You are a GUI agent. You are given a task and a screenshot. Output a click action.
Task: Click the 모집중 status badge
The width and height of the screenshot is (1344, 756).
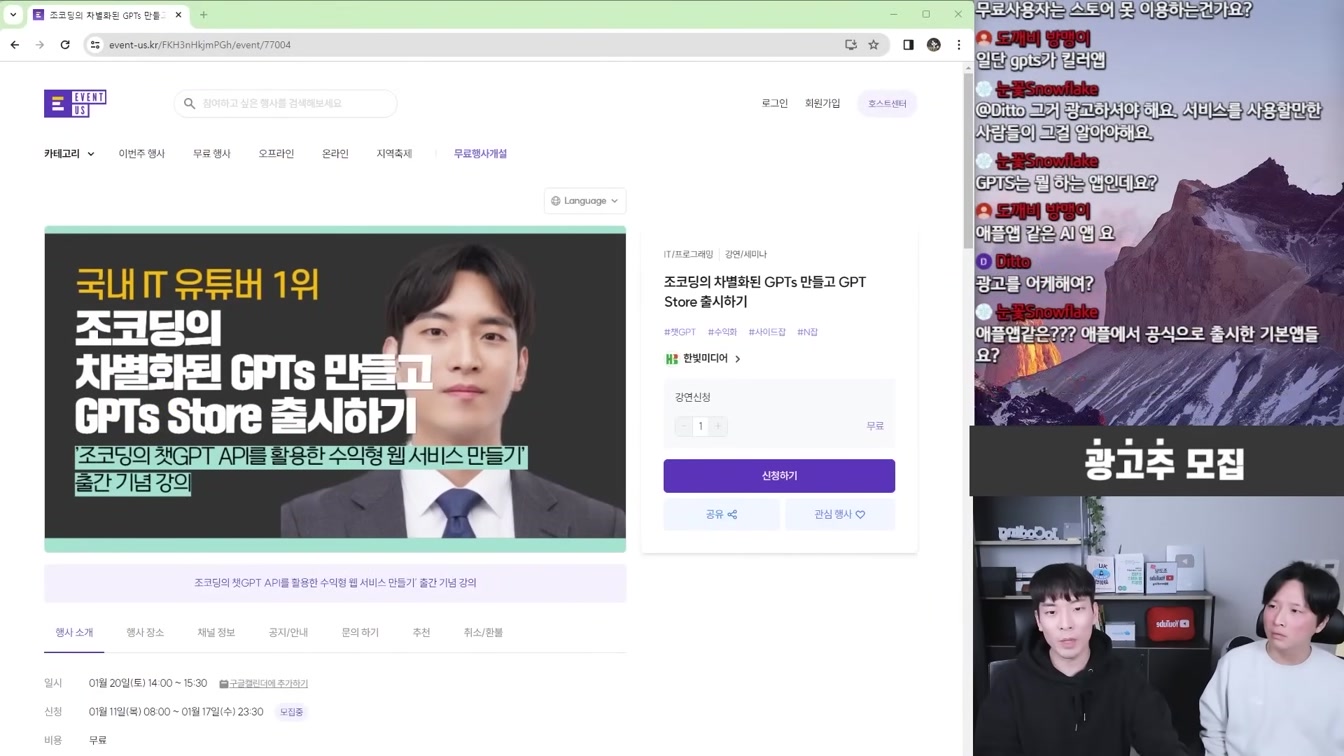tap(291, 712)
